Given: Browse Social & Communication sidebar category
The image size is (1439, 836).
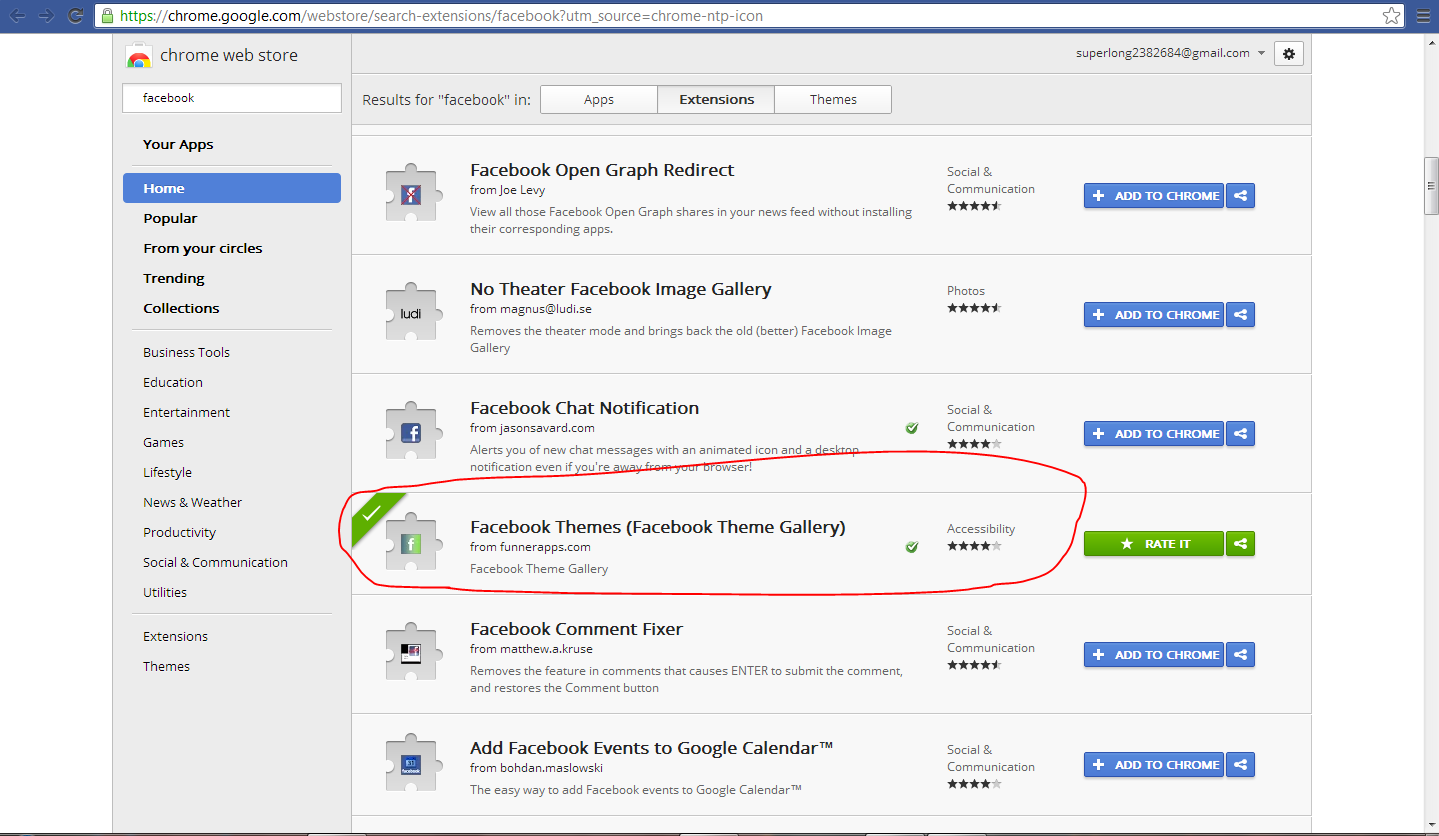Looking at the screenshot, I should 215,562.
